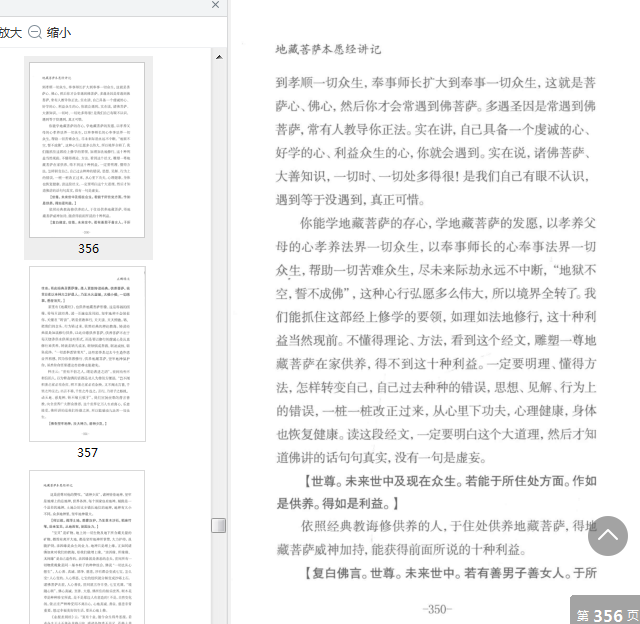Click the 缩小 zoom out label
This screenshot has width=640, height=624.
click(x=59, y=32)
